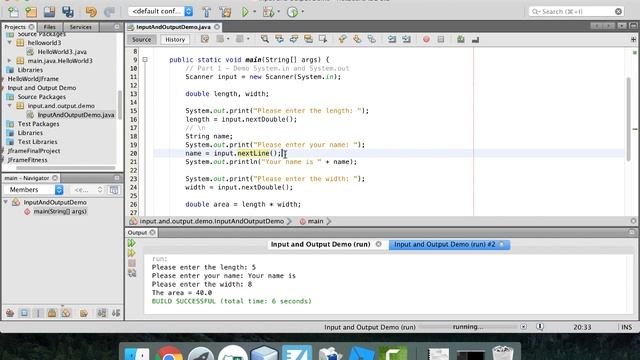
Task: Click the Save All toolbar icon
Action: tap(68, 12)
